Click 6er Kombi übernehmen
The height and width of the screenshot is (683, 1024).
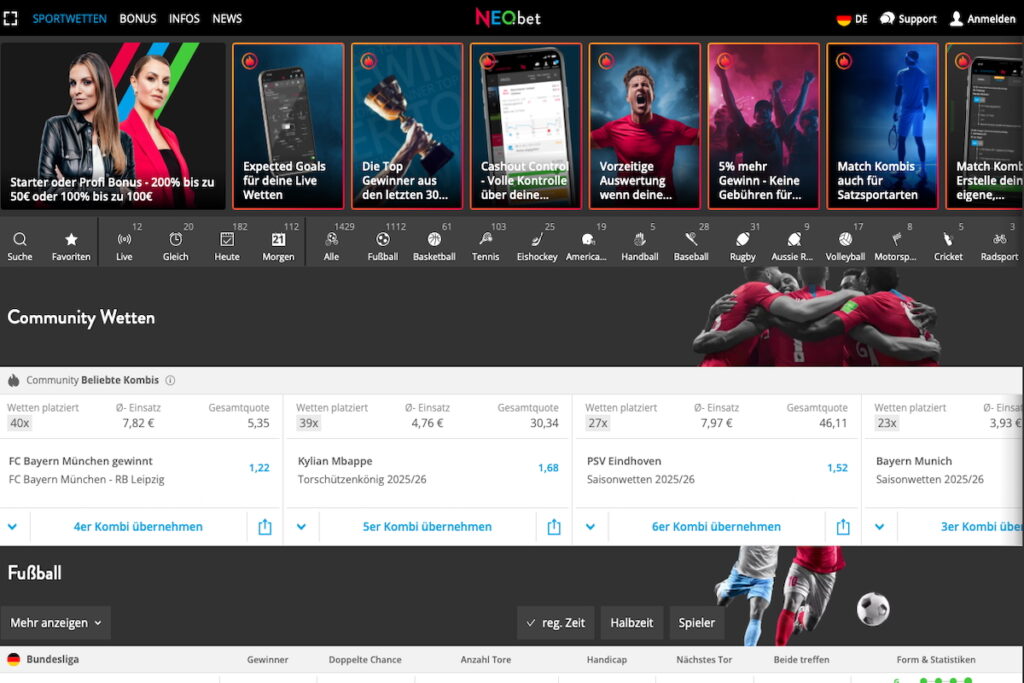pyautogui.click(x=716, y=526)
